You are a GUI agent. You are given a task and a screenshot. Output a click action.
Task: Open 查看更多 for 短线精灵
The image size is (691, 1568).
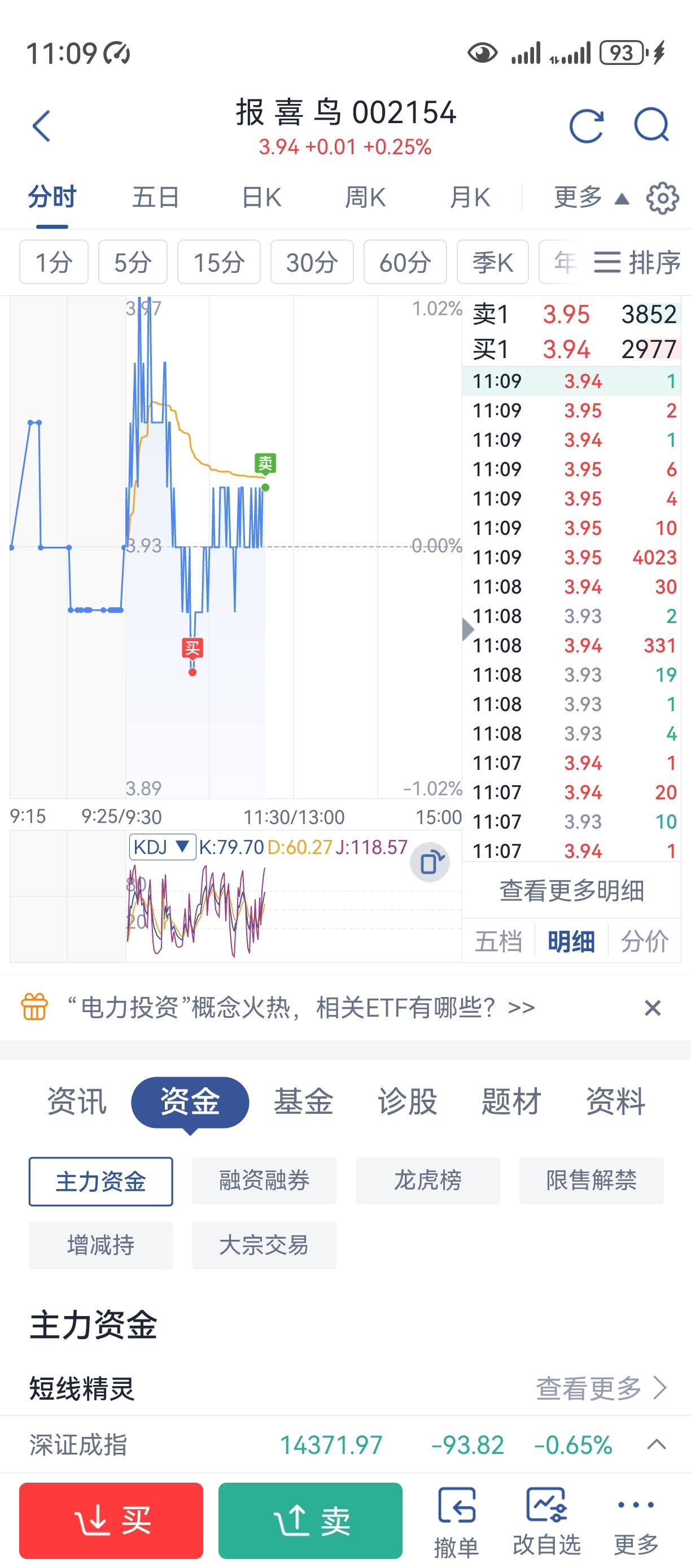tap(601, 1388)
